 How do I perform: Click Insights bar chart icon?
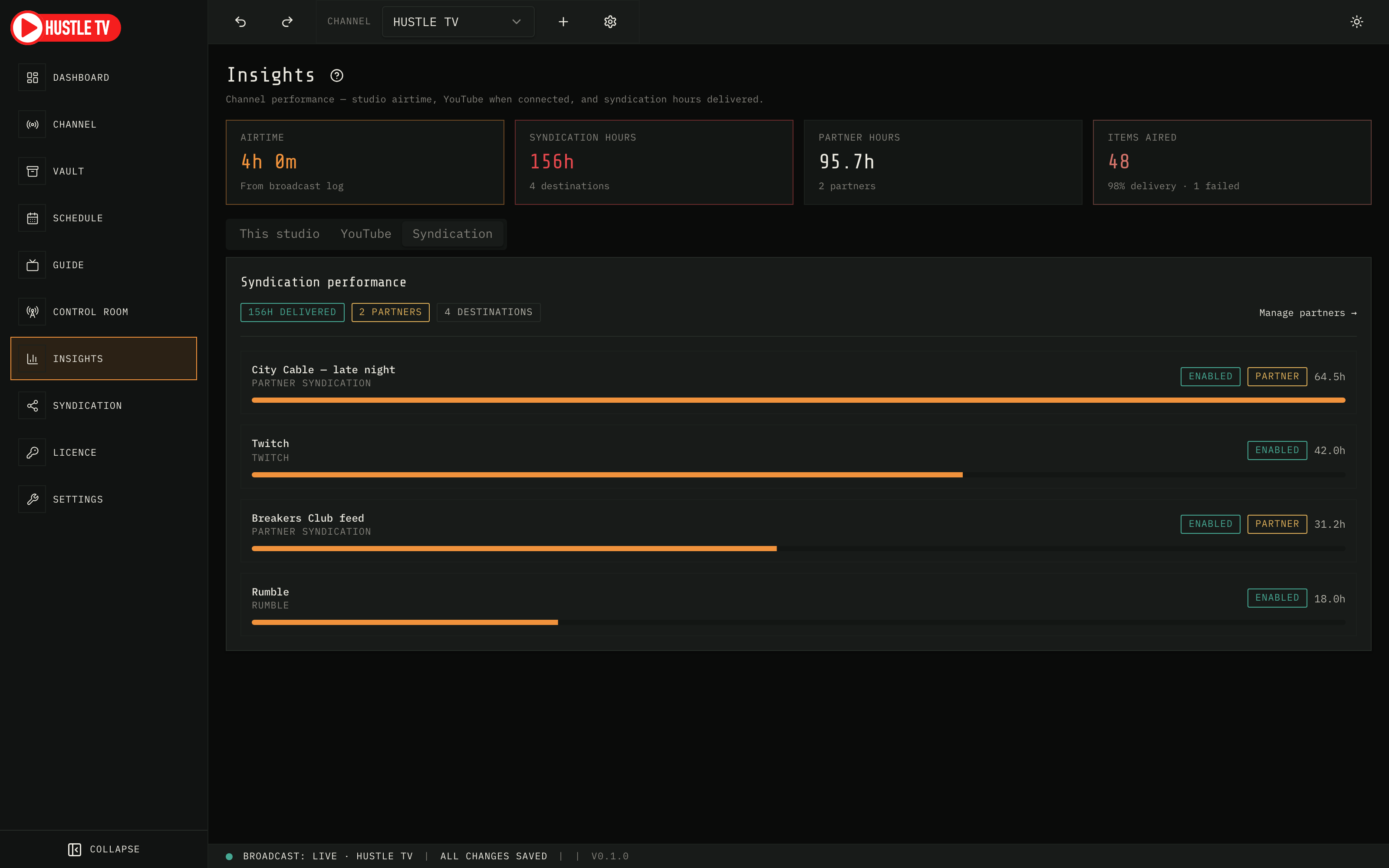pyautogui.click(x=32, y=359)
